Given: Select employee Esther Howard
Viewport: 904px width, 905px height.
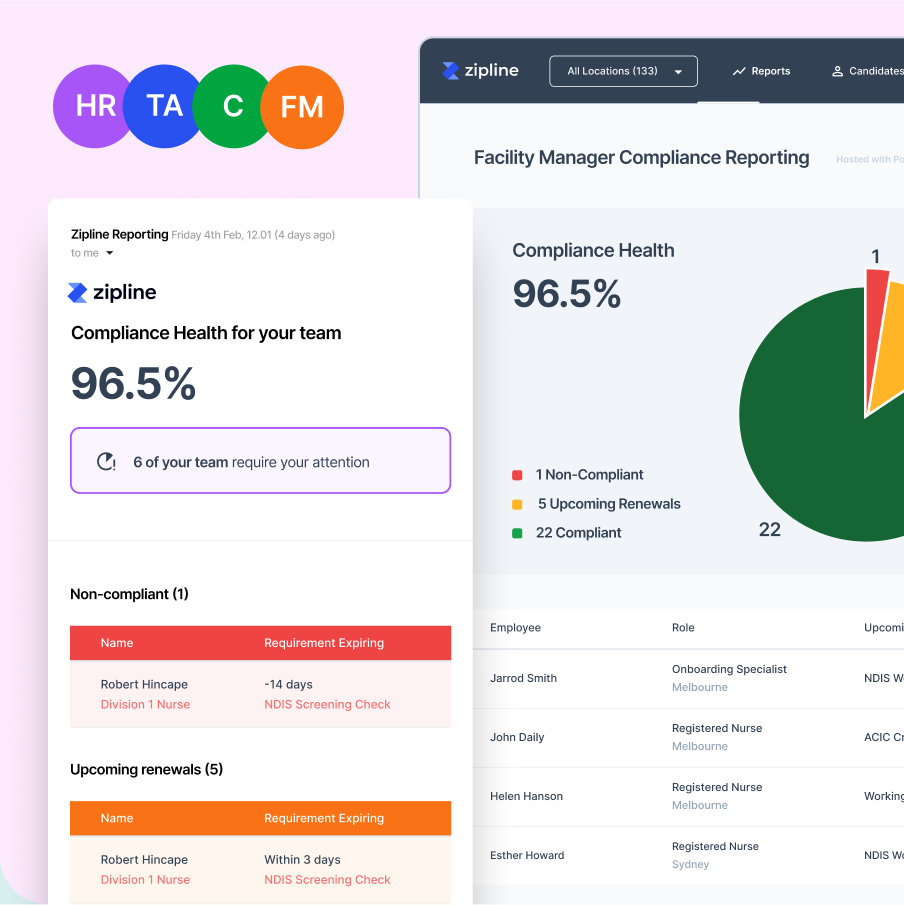Looking at the screenshot, I should coord(527,855).
